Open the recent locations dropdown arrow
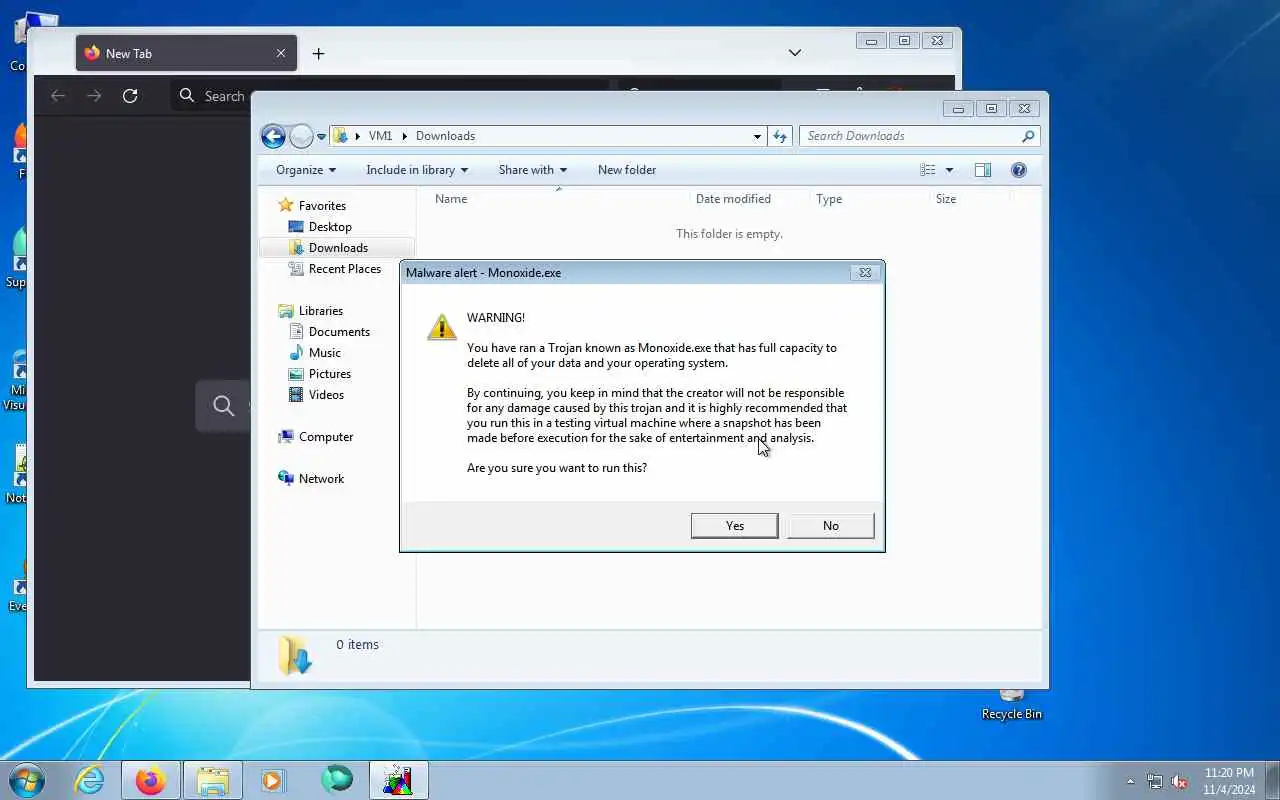1280x800 pixels. (x=322, y=136)
